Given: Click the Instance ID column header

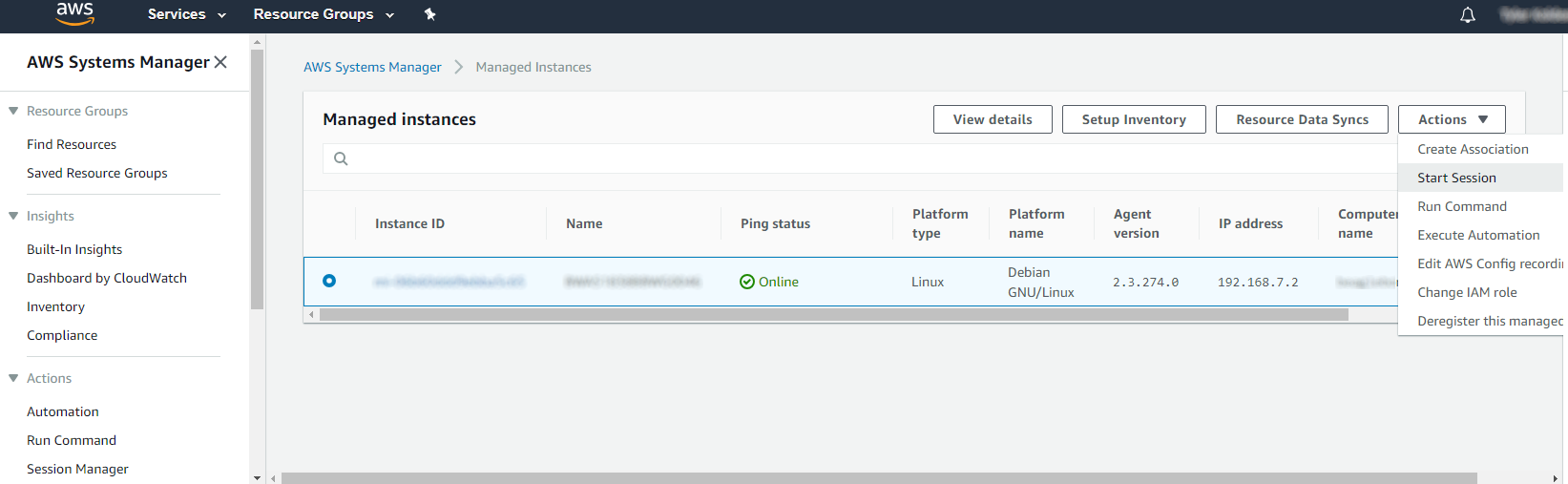Looking at the screenshot, I should click(x=409, y=223).
